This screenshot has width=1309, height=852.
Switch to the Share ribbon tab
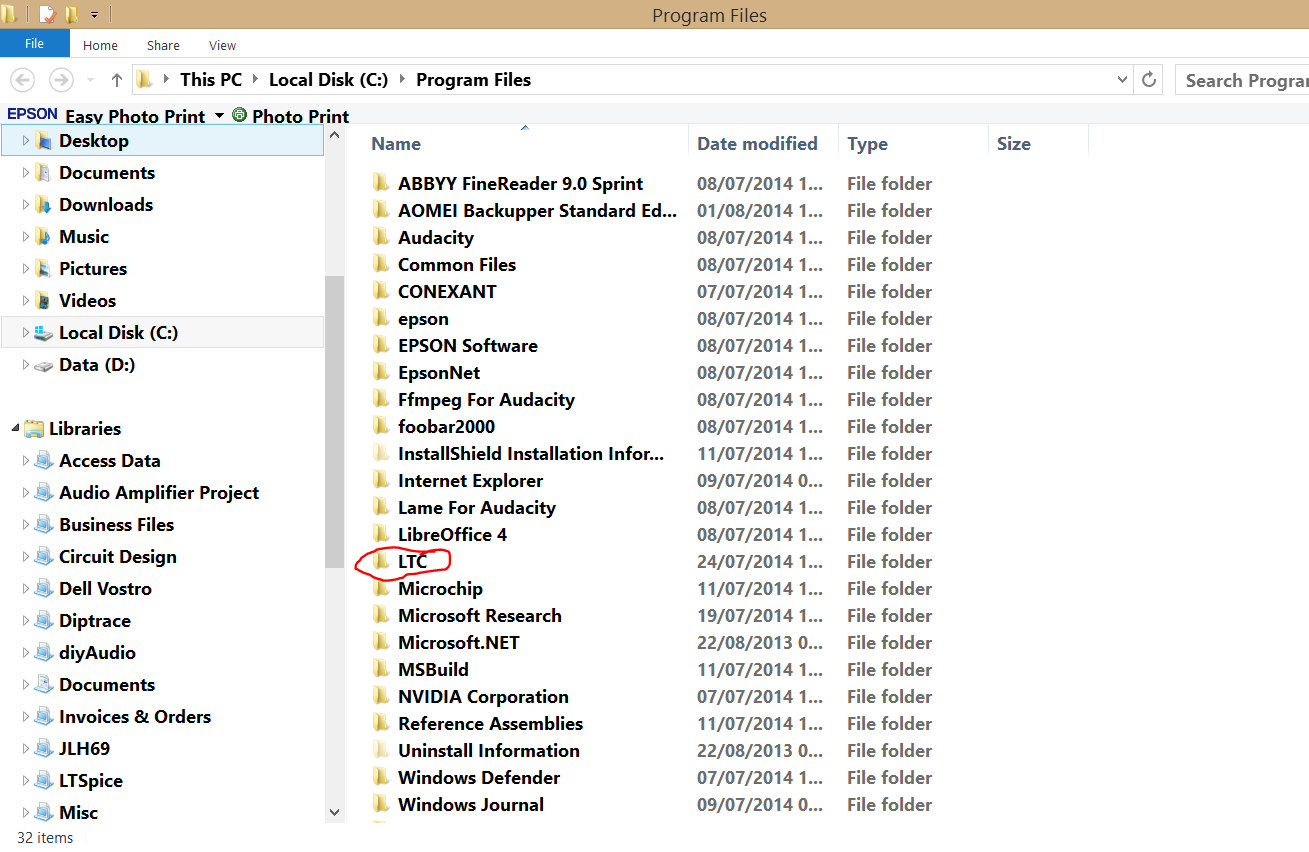pos(163,45)
